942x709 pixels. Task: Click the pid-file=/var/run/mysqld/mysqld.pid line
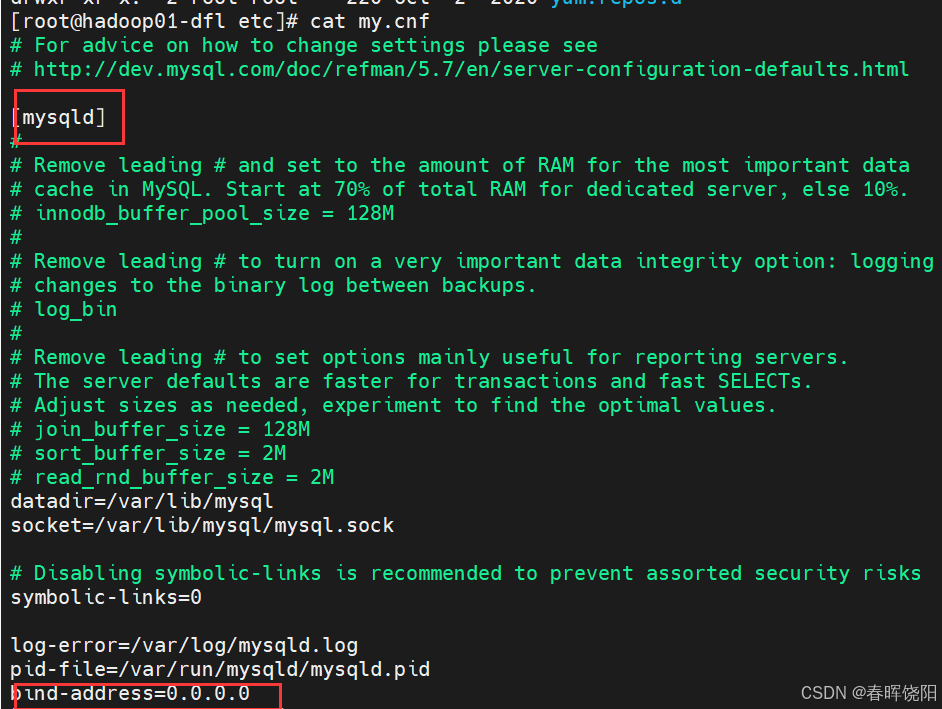tap(220, 669)
